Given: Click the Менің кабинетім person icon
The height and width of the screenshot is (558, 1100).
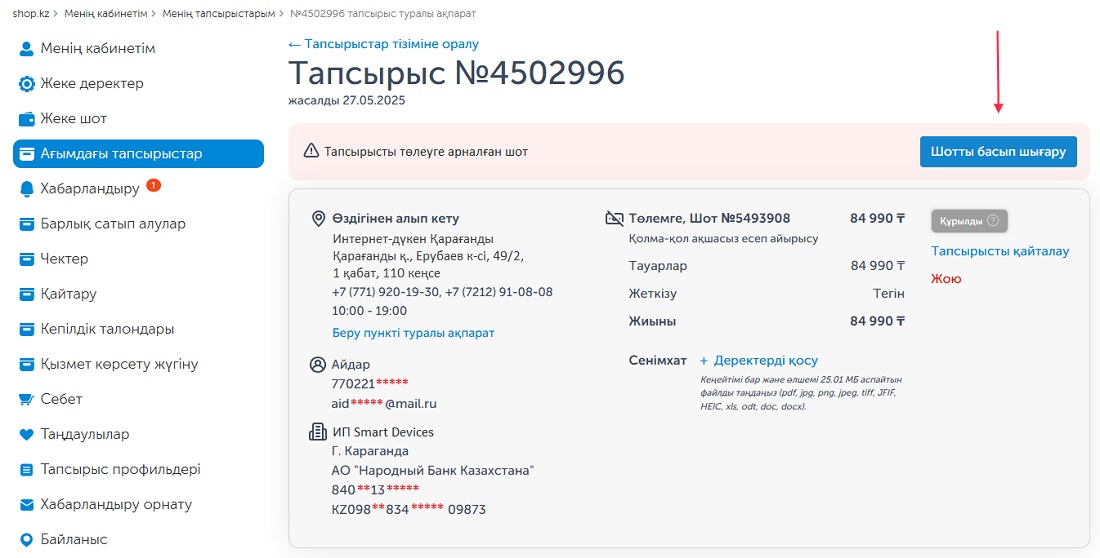Looking at the screenshot, I should coord(27,49).
